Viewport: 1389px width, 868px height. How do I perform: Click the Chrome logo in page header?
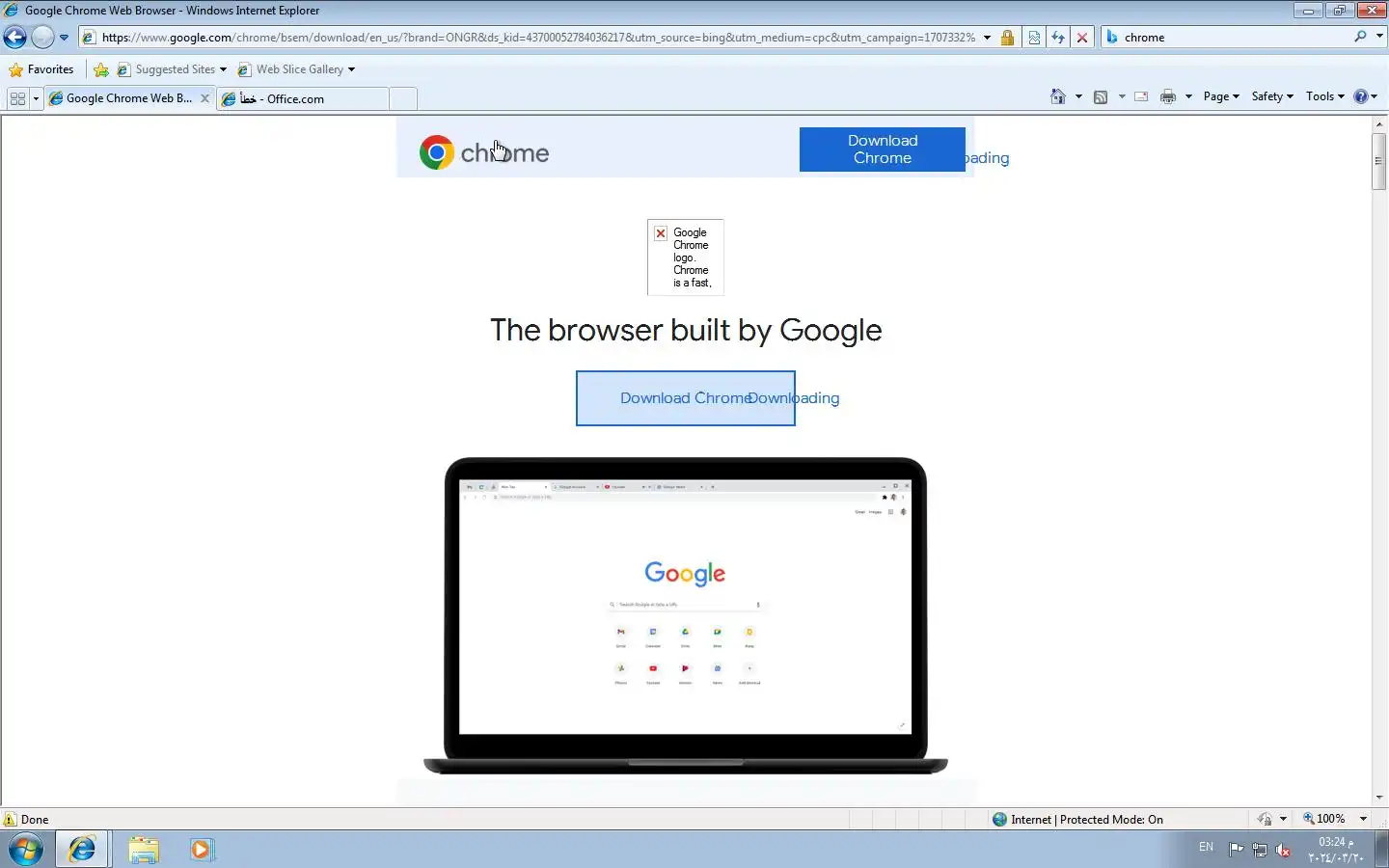(x=484, y=152)
